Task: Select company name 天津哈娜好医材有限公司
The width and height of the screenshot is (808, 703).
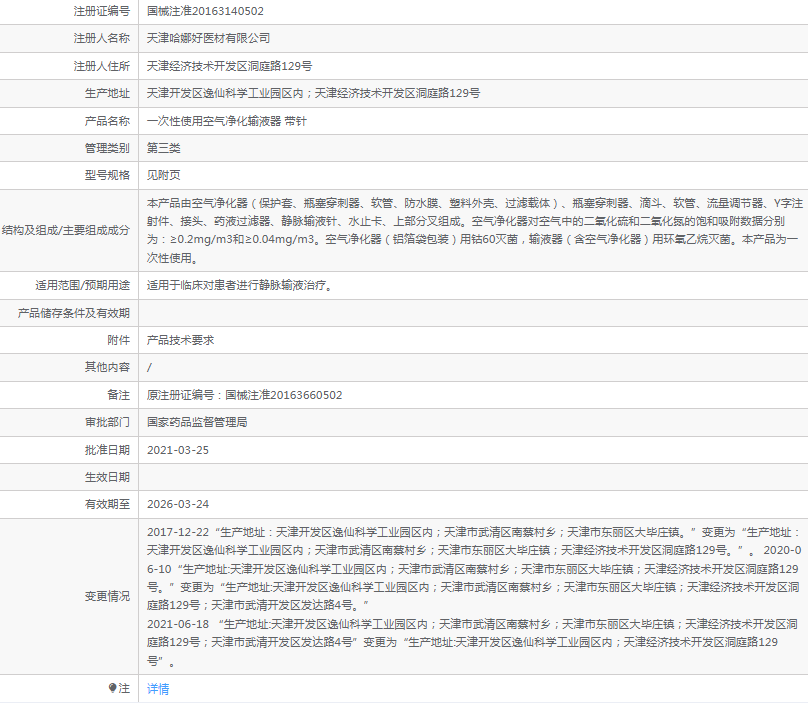Action: pyautogui.click(x=208, y=38)
